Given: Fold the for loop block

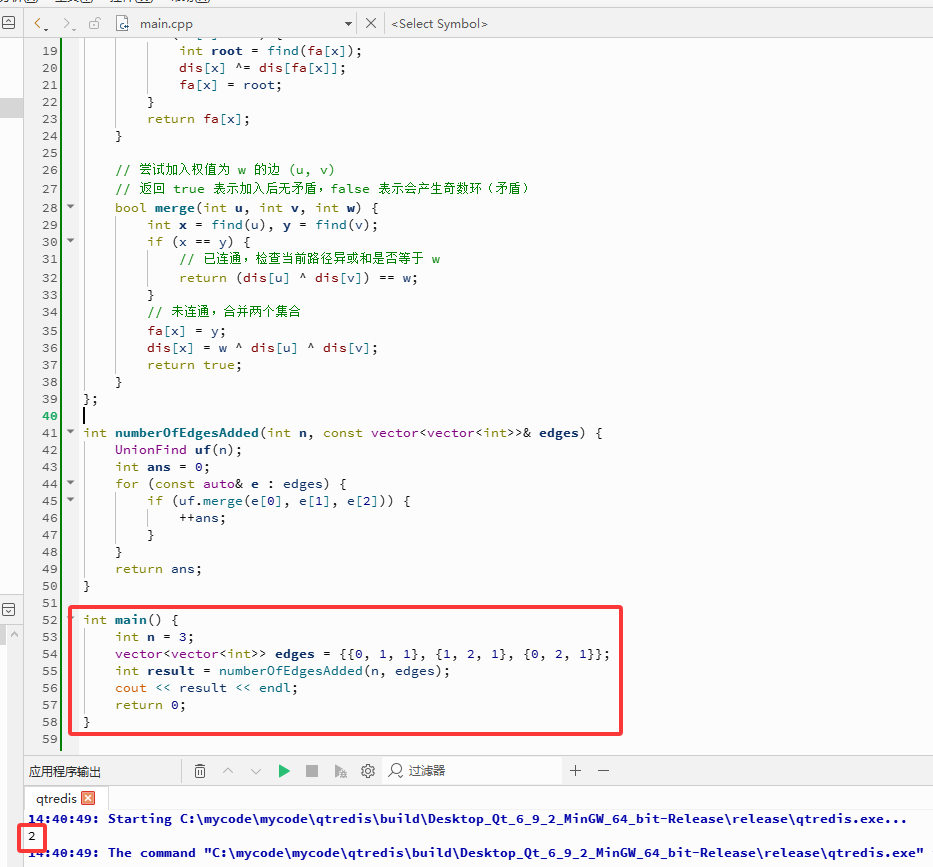Looking at the screenshot, I should [70, 483].
